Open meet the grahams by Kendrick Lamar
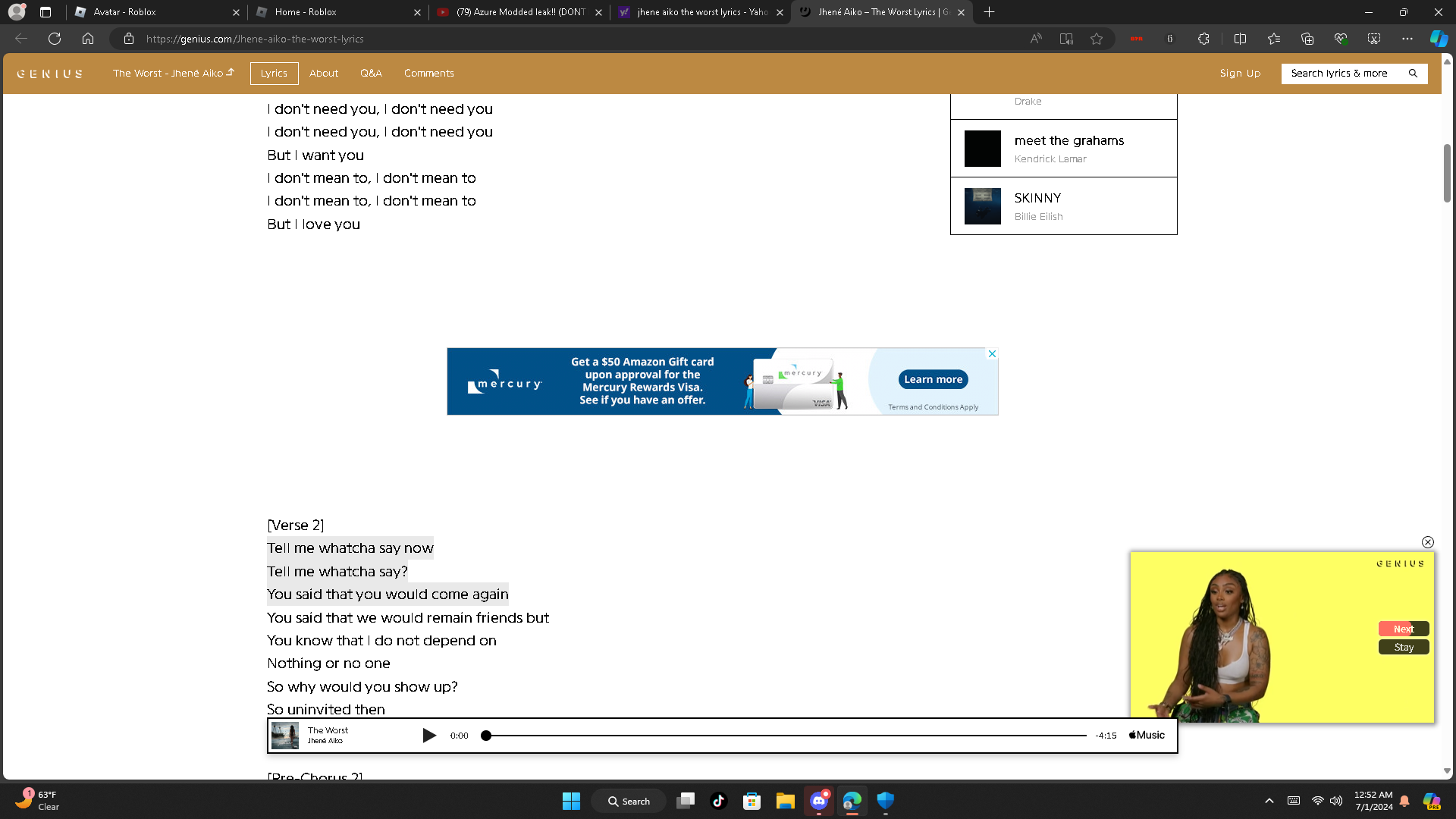Image resolution: width=1456 pixels, height=819 pixels. (x=1063, y=149)
